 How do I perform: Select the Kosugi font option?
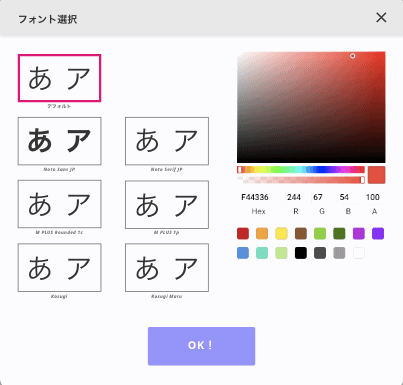[x=59, y=267]
